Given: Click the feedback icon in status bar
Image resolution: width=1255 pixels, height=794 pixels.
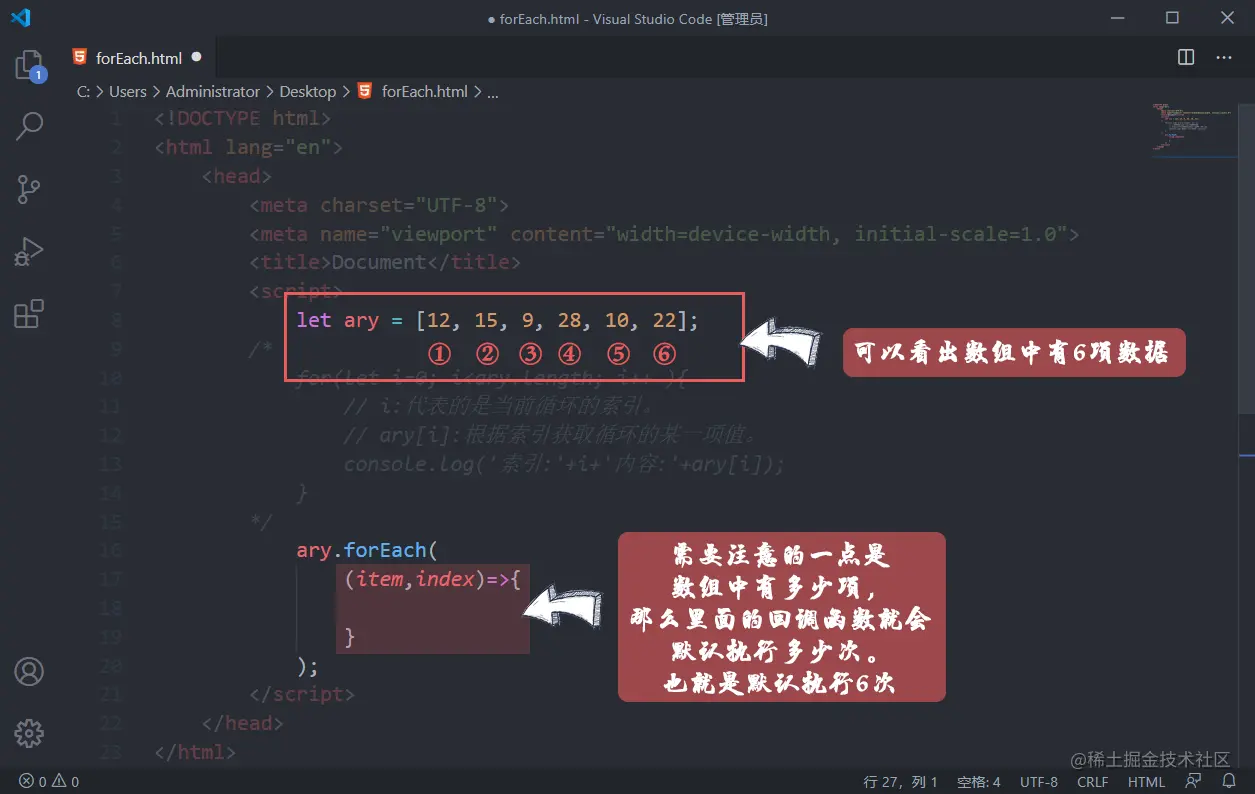Looking at the screenshot, I should tap(1193, 781).
